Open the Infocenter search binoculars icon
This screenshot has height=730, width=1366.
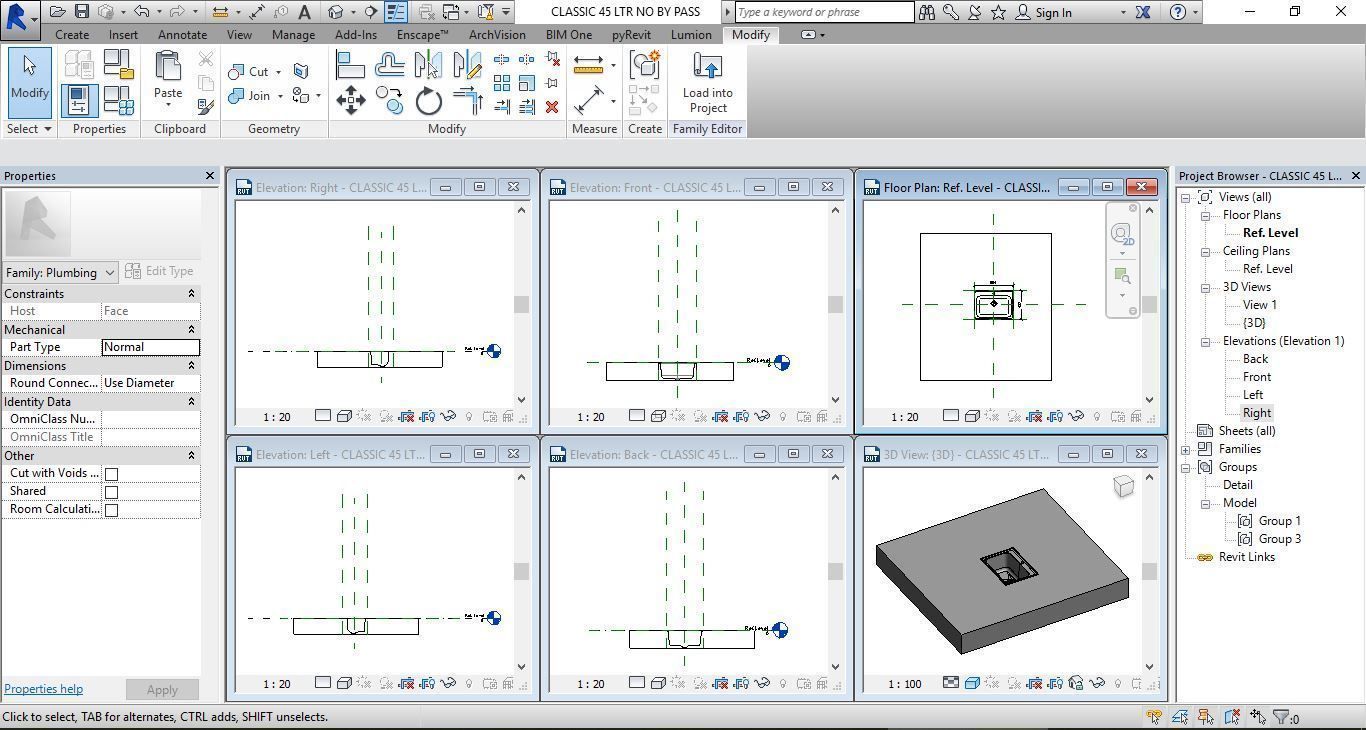pyautogui.click(x=927, y=13)
